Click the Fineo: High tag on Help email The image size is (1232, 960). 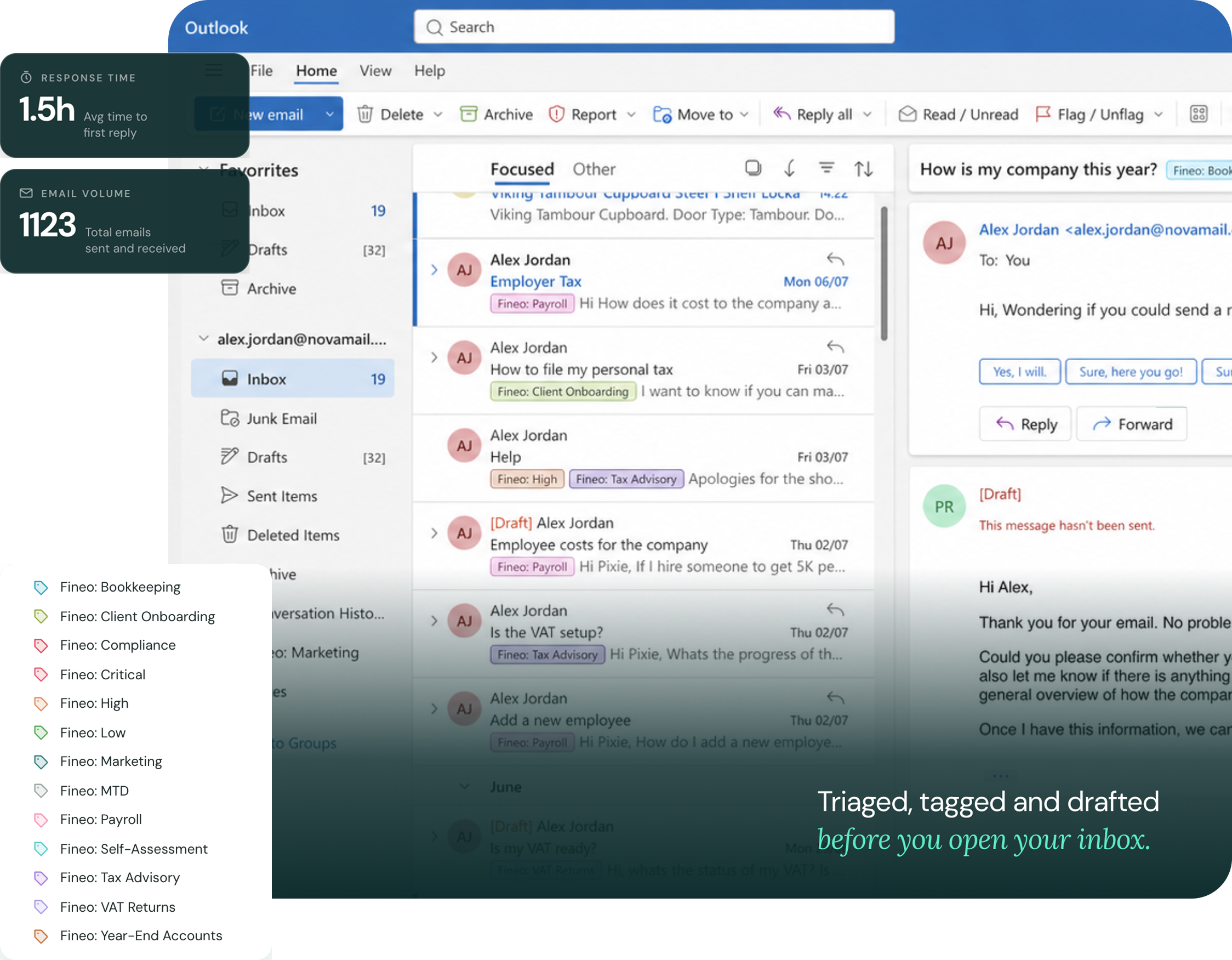[x=527, y=479]
